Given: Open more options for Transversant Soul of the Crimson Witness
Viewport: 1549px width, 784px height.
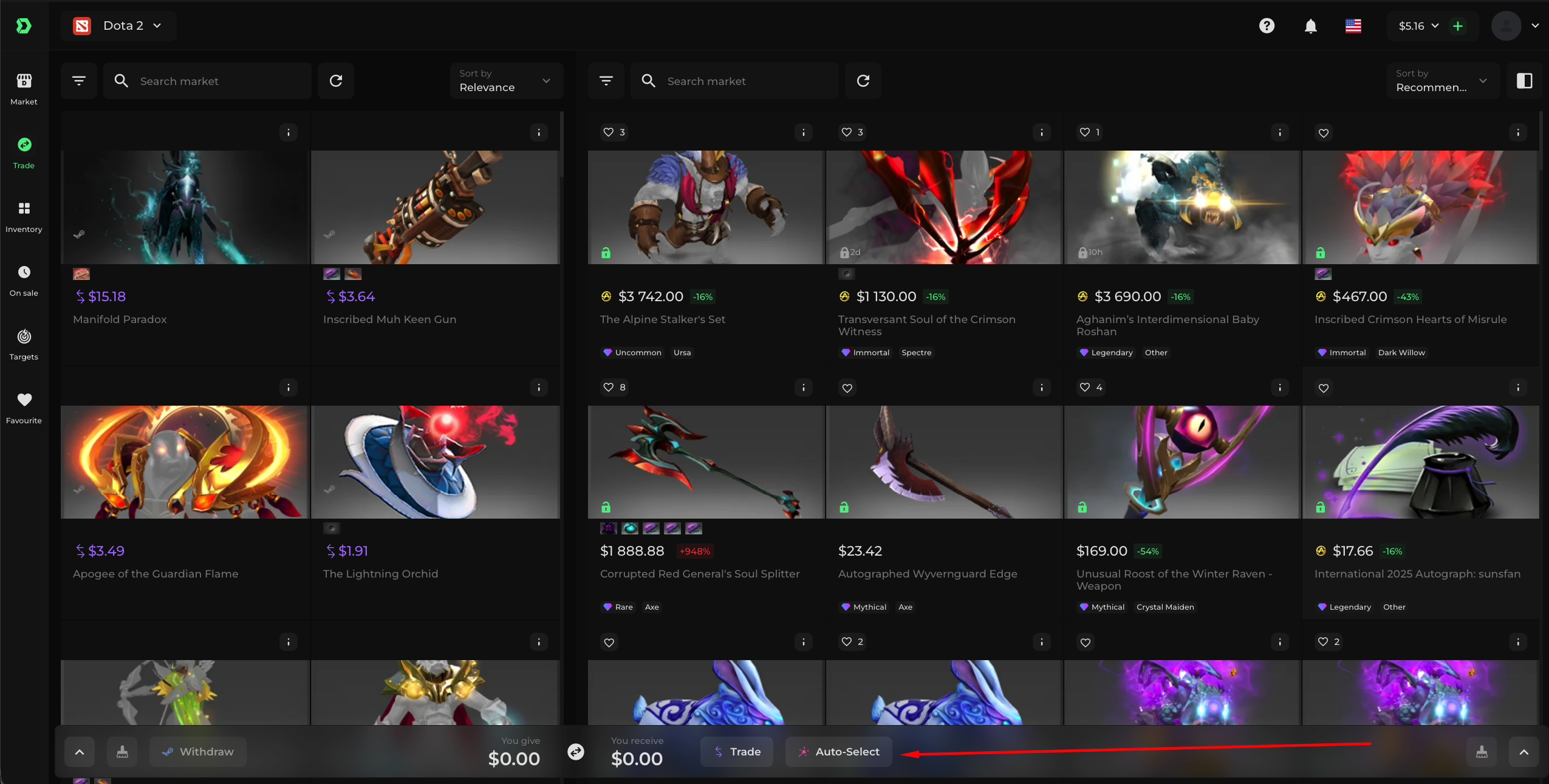Looking at the screenshot, I should 1042,132.
